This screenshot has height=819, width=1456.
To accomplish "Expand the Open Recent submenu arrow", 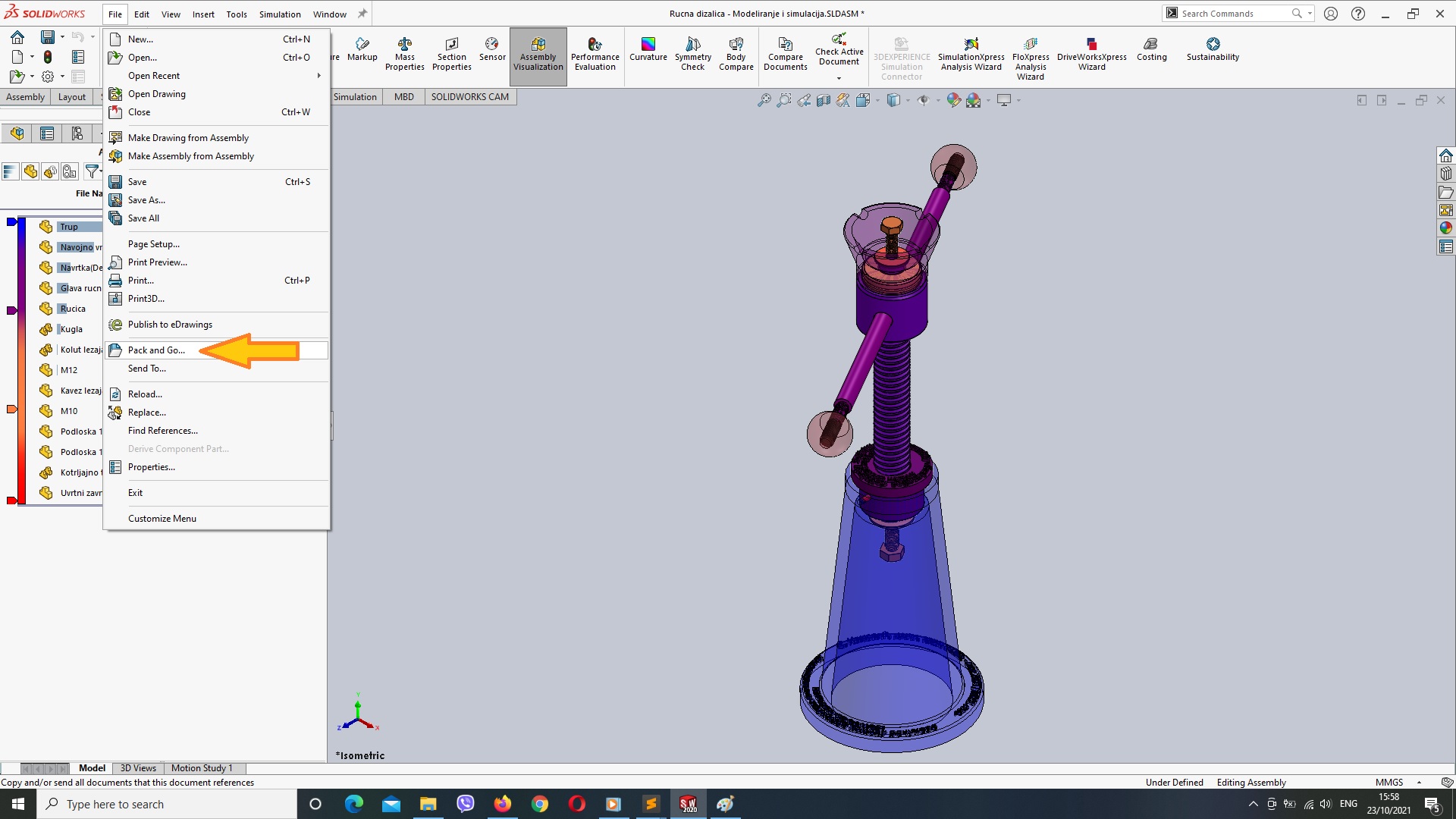I will tap(318, 76).
